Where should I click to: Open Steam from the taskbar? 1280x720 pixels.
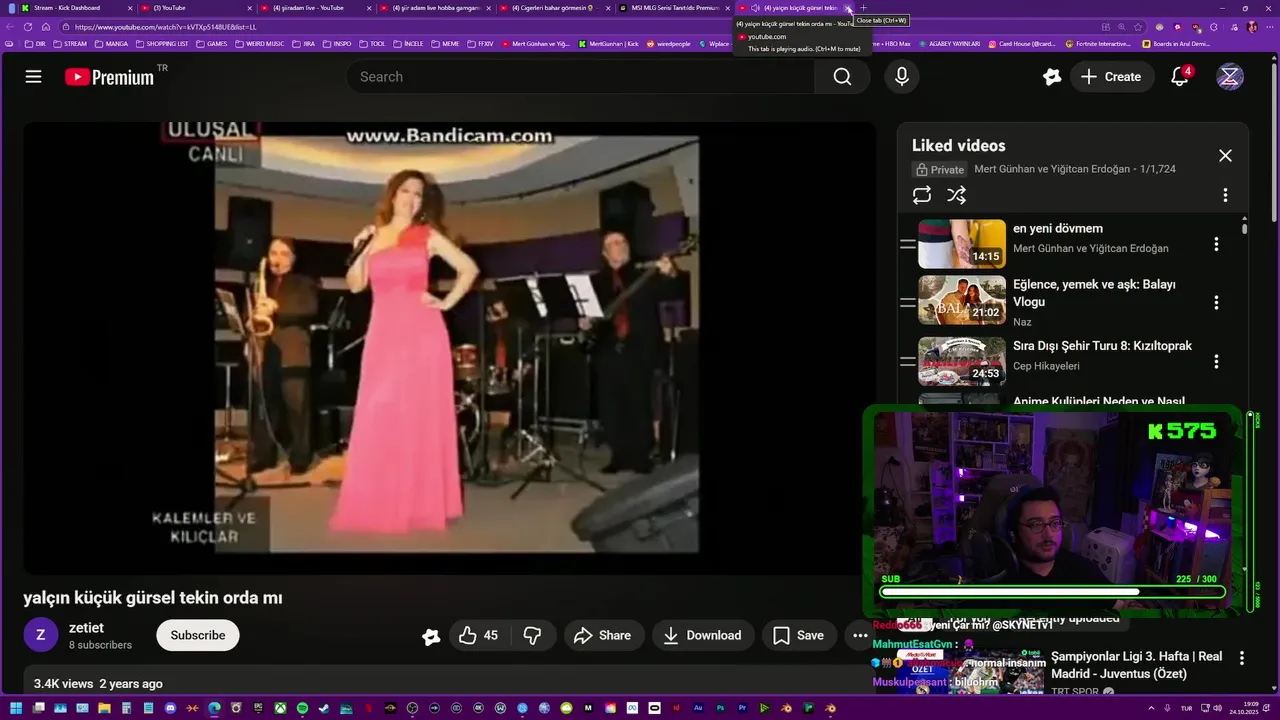(x=324, y=708)
